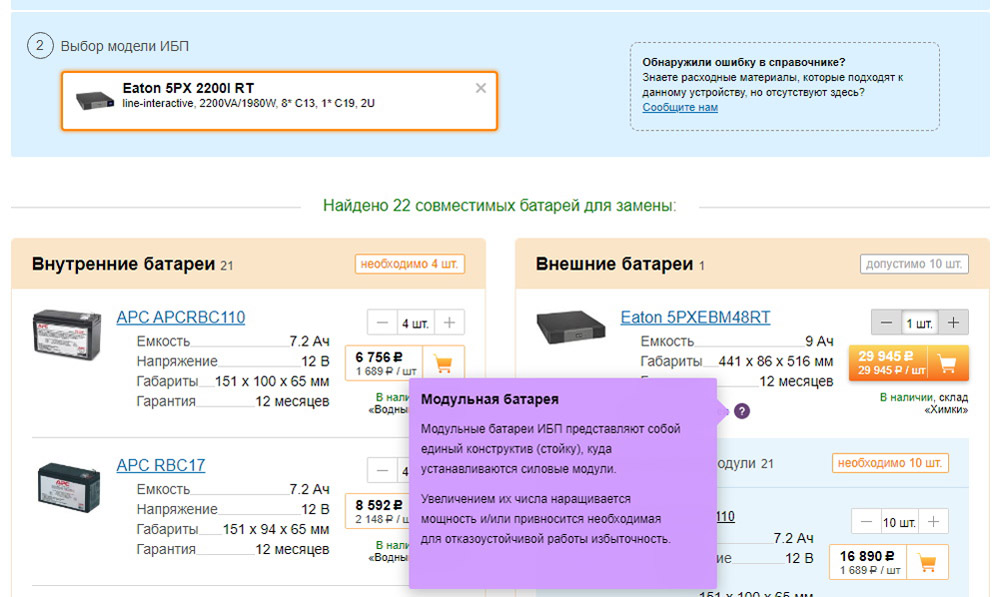
Task: Click the 8 592 ₽ price button for APC RBC17
Action: (379, 511)
